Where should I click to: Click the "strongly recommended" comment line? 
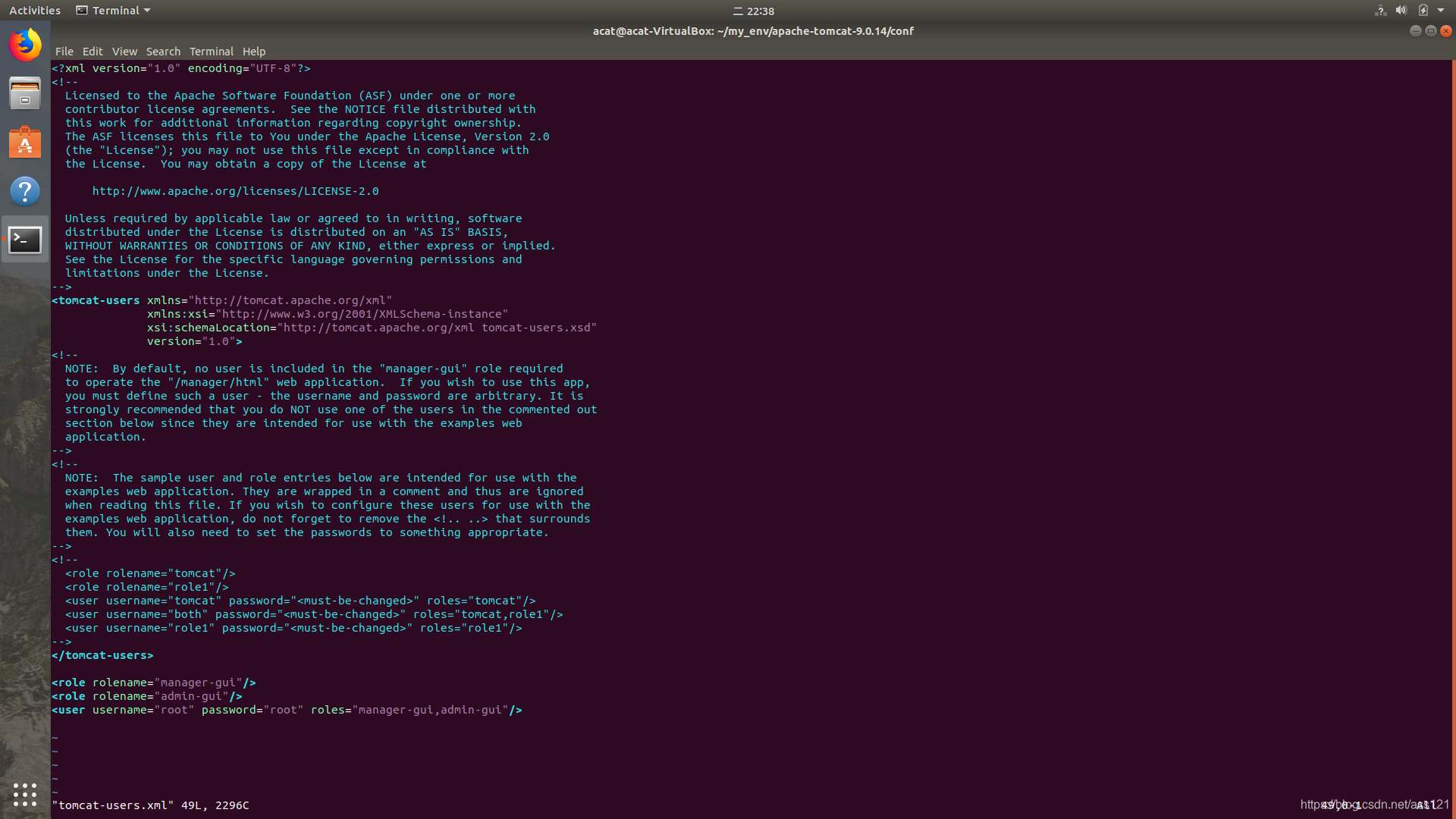point(331,409)
